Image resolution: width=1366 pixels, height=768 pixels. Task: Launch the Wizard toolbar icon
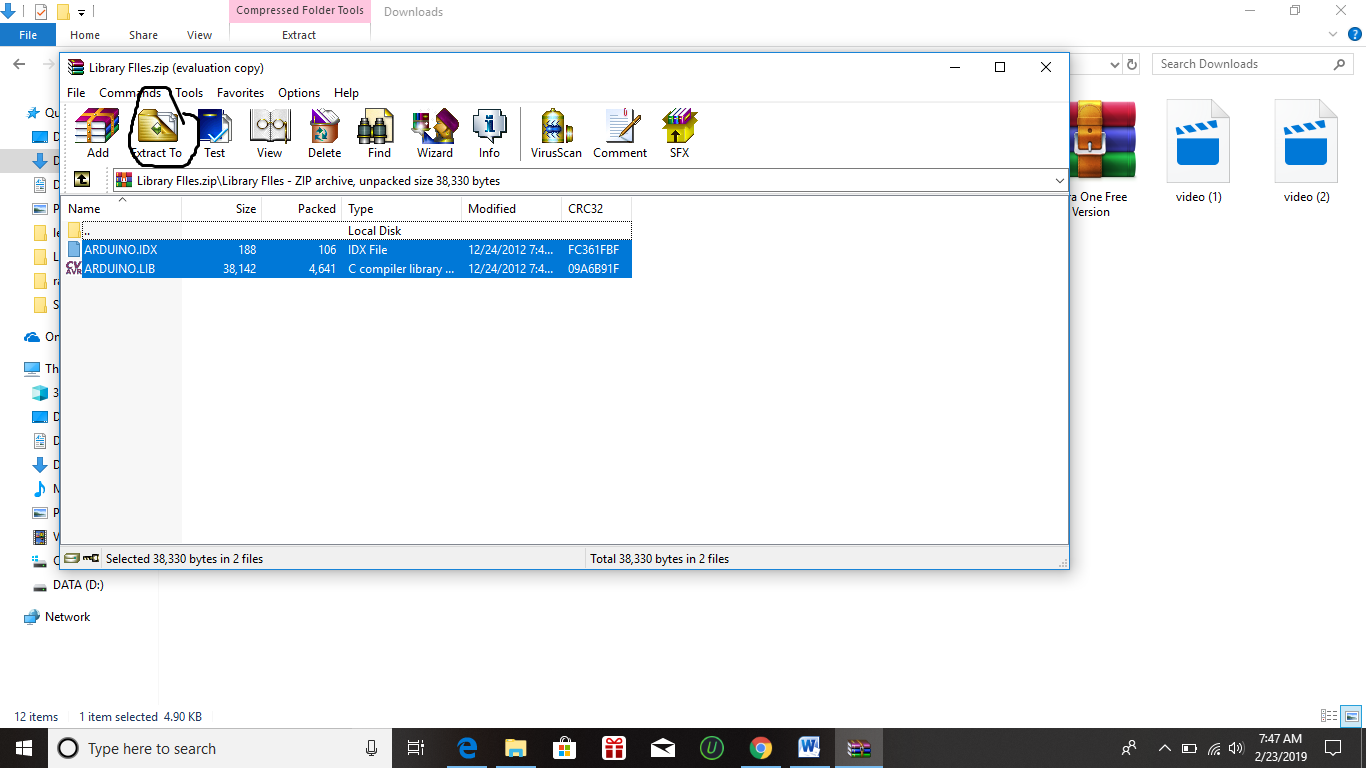pos(435,133)
